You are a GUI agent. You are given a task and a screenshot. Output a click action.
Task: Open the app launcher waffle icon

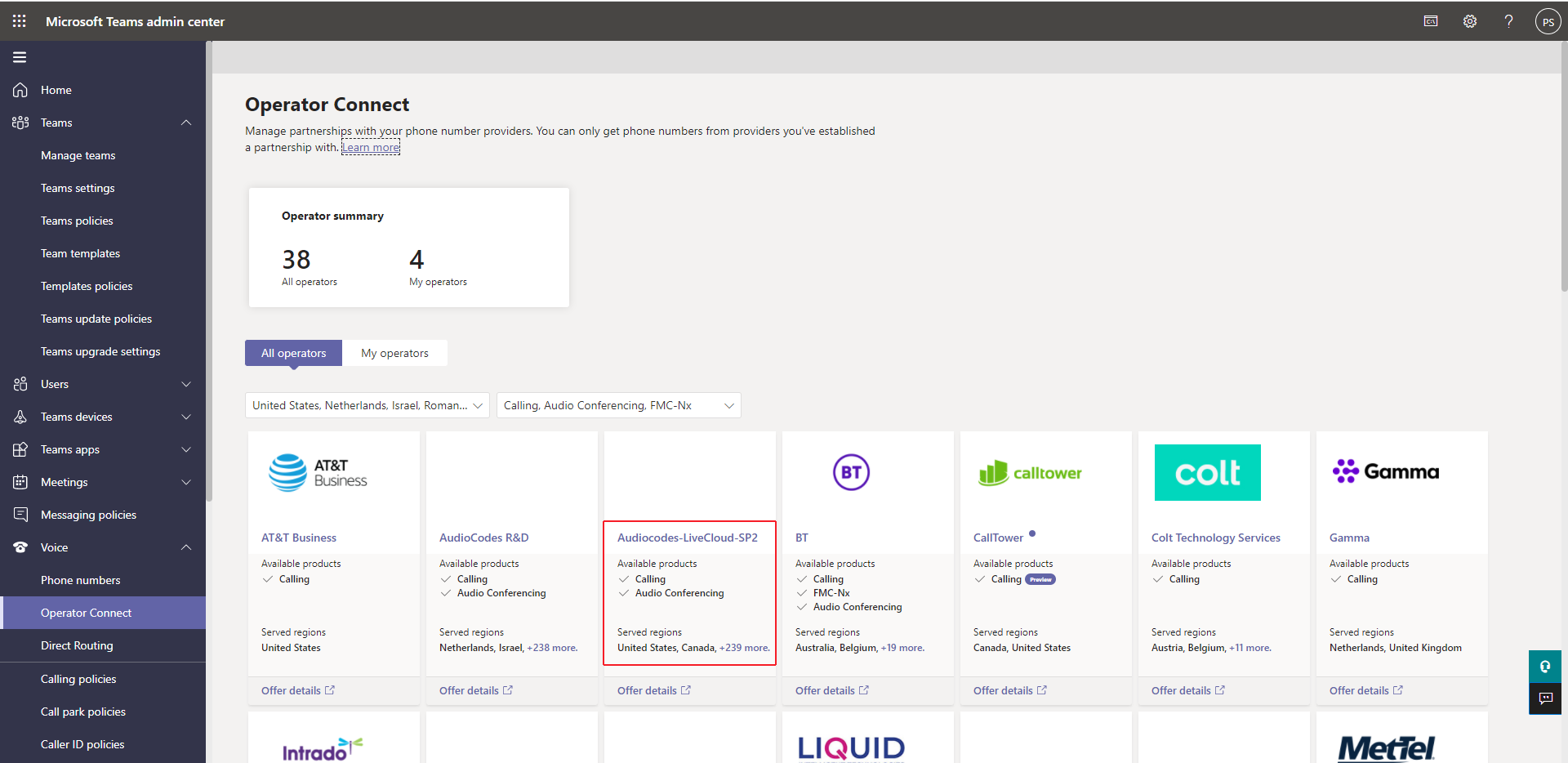(x=20, y=21)
